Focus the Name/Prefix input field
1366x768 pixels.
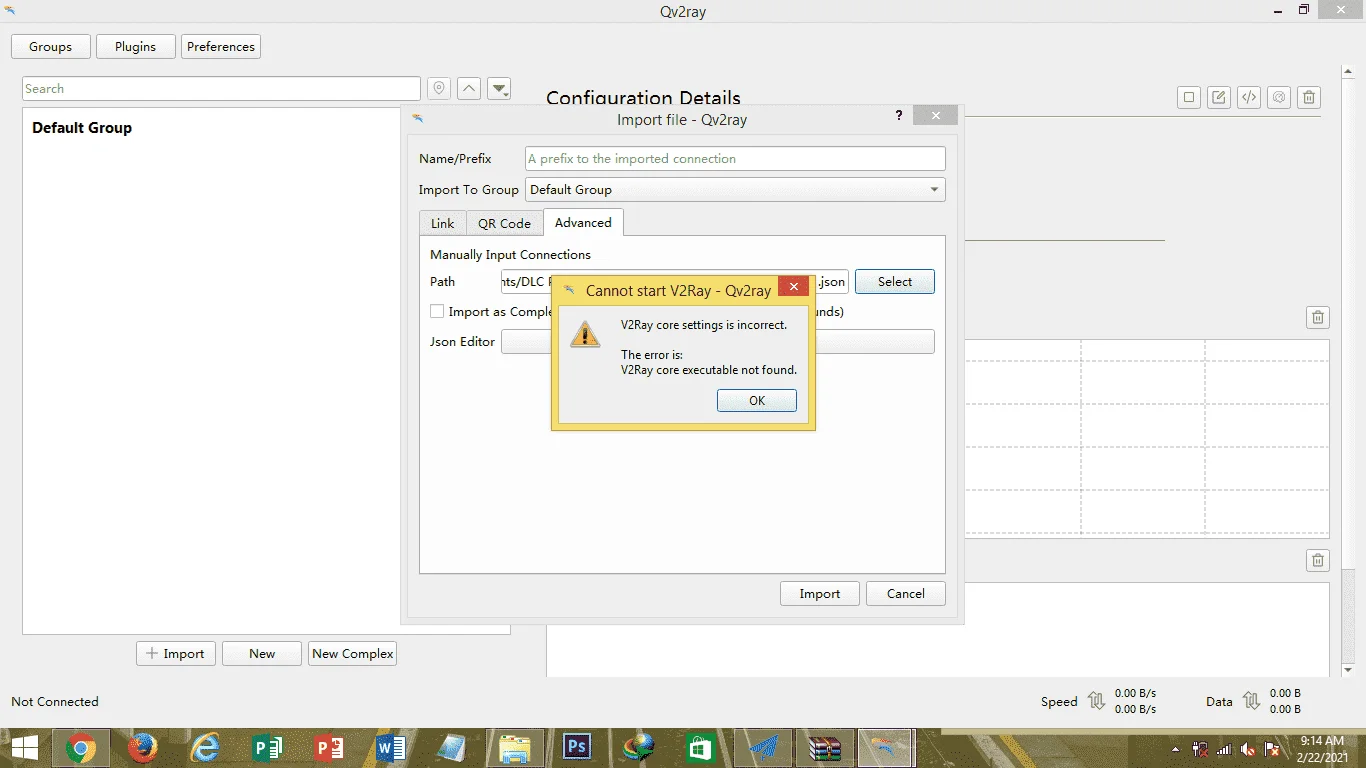point(735,158)
